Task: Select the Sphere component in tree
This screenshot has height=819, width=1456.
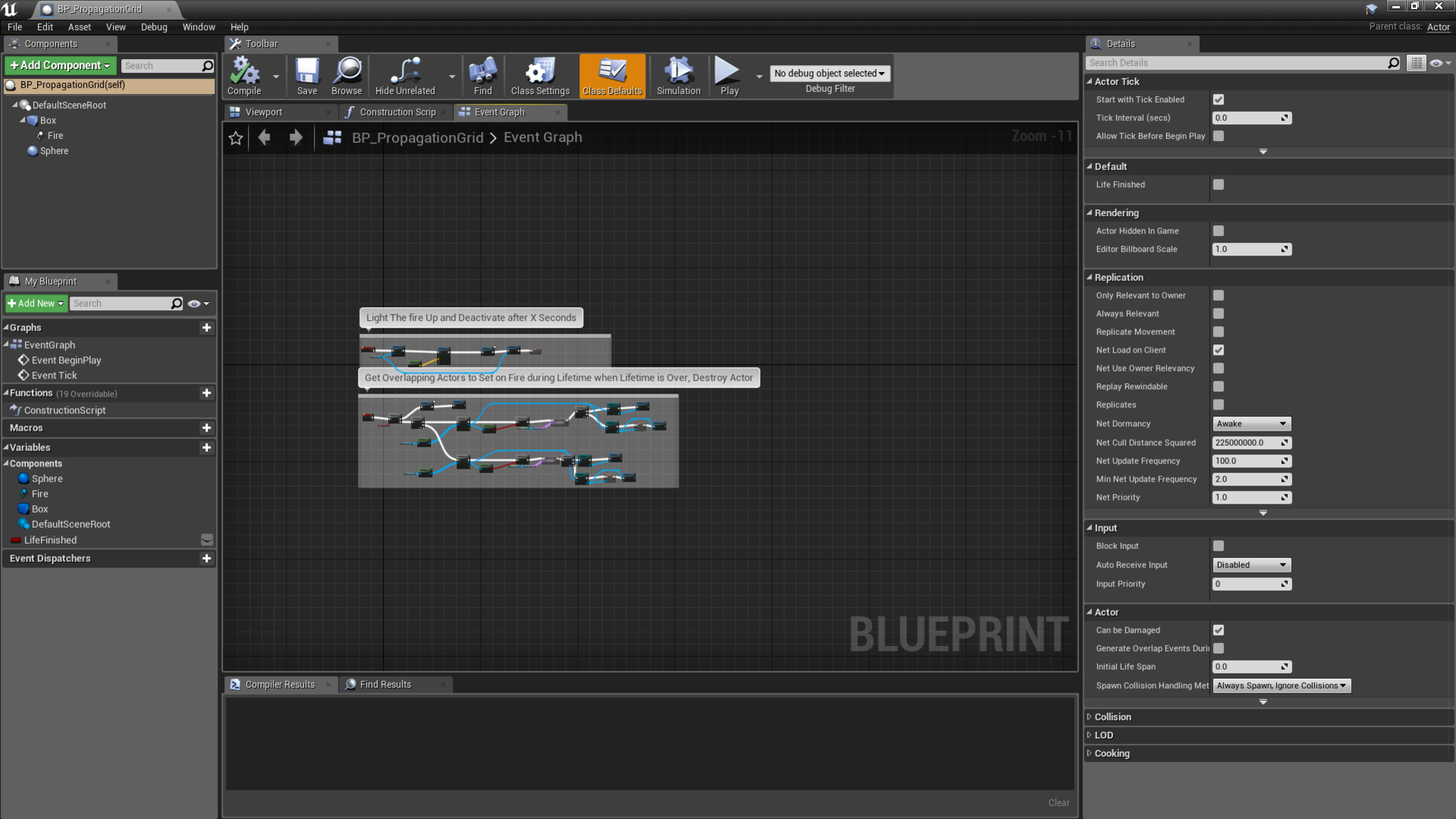Action: [54, 151]
